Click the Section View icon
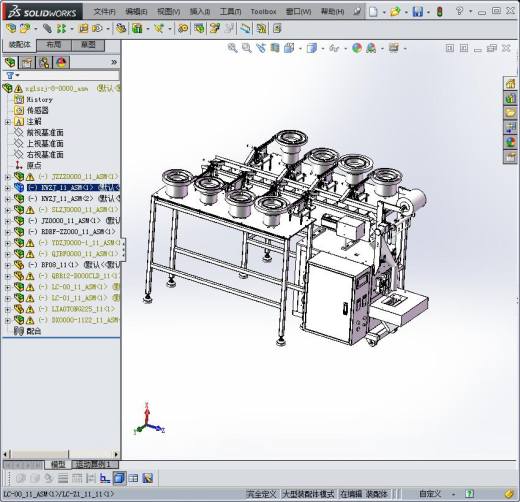This screenshot has width=520, height=502. click(x=275, y=48)
